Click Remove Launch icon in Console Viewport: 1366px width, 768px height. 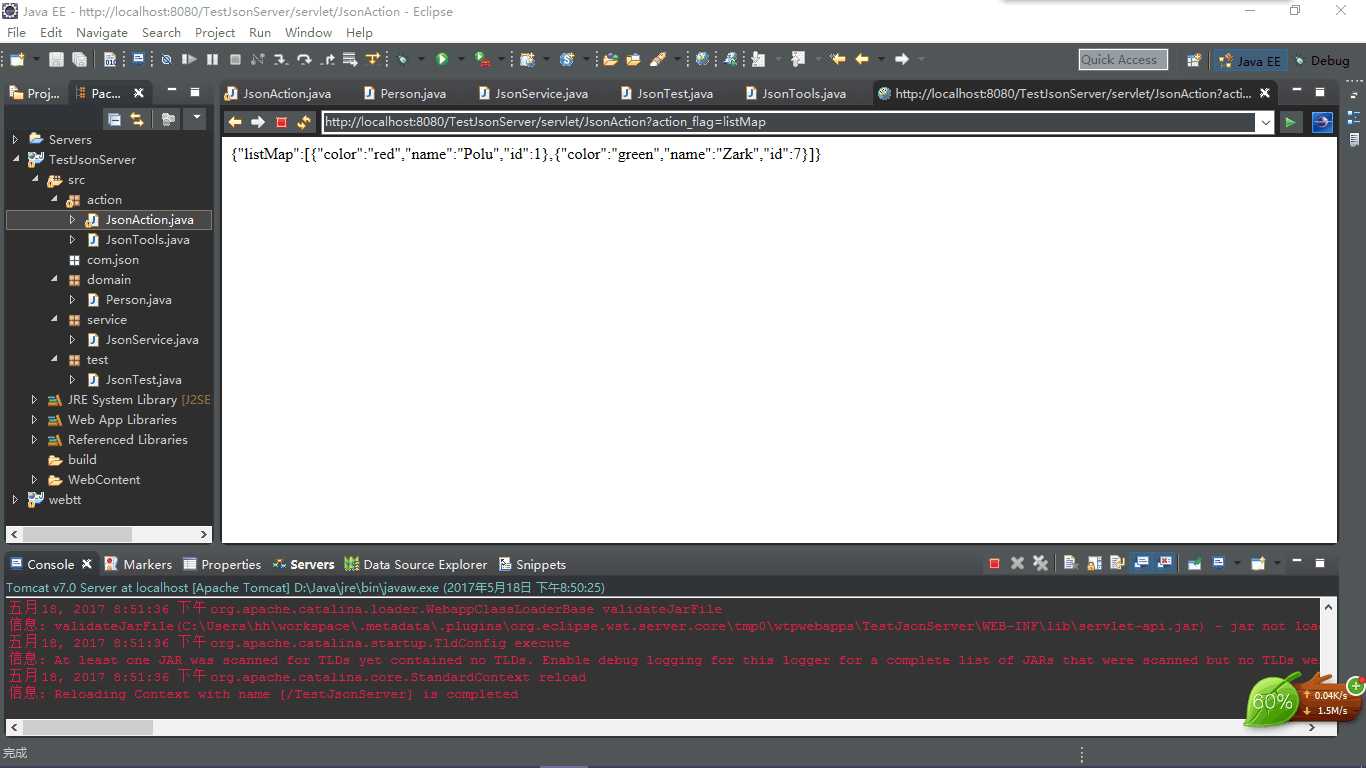(1017, 564)
